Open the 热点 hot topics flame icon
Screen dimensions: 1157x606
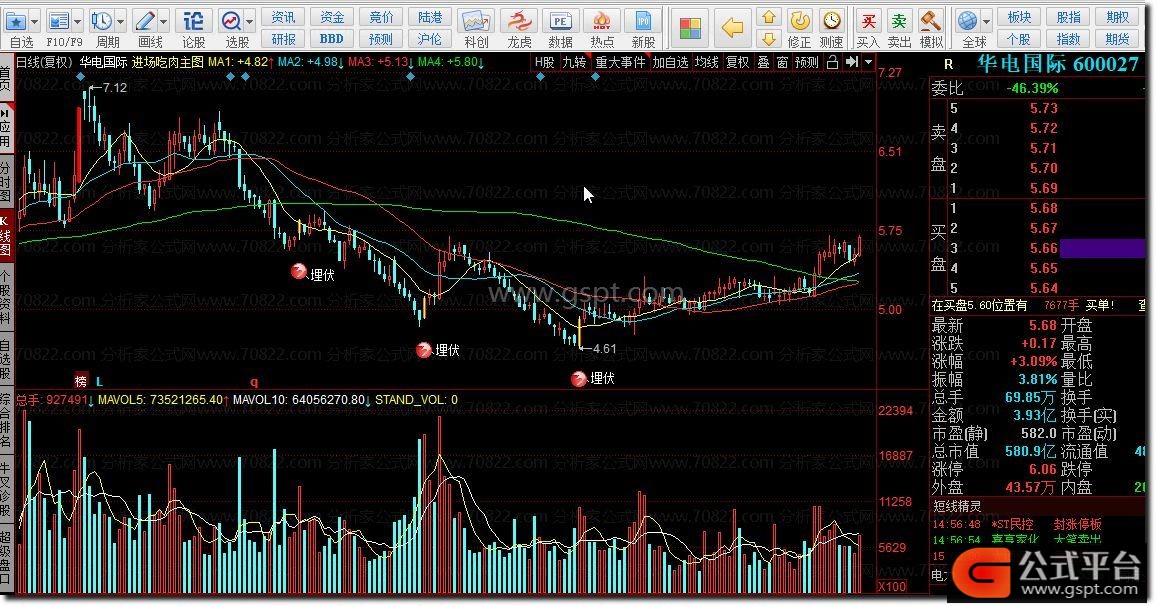tap(602, 21)
